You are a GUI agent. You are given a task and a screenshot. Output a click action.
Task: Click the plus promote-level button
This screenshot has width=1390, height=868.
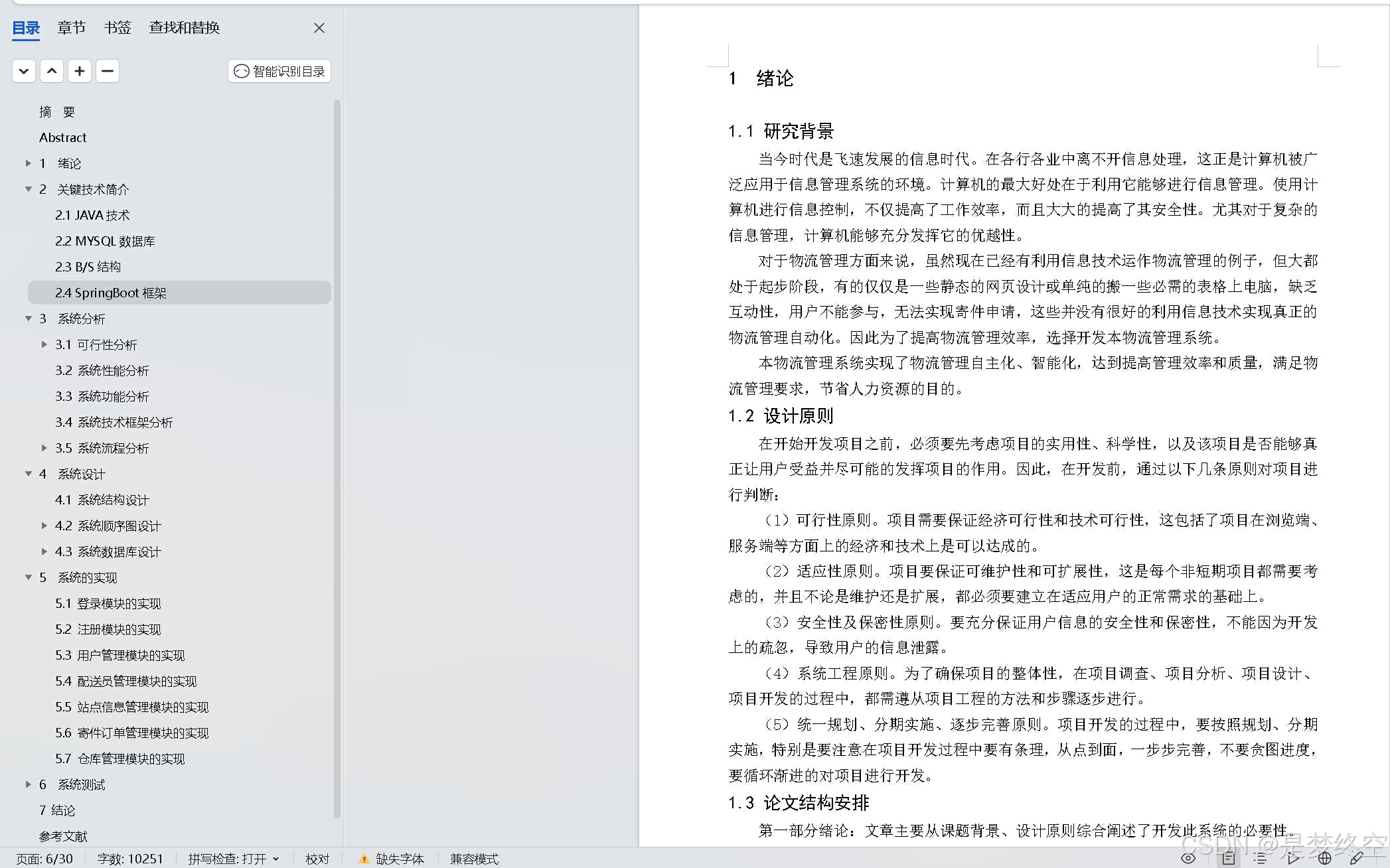[x=80, y=71]
